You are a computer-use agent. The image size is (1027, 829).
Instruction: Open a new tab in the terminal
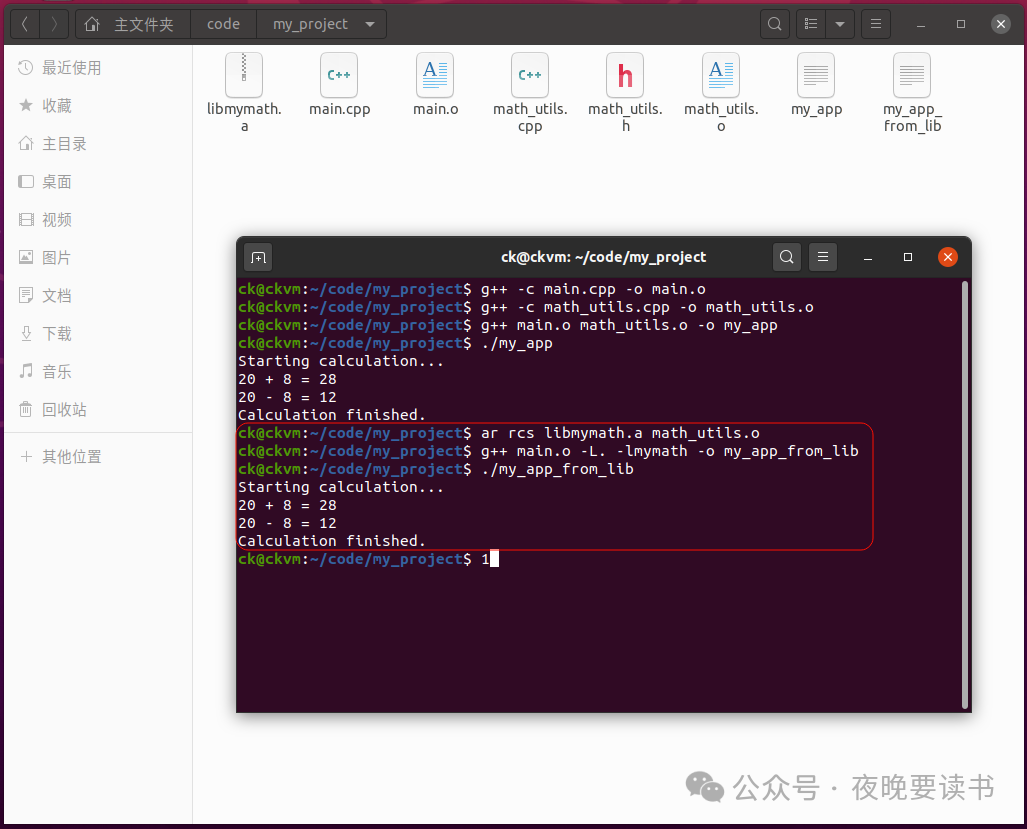point(259,257)
